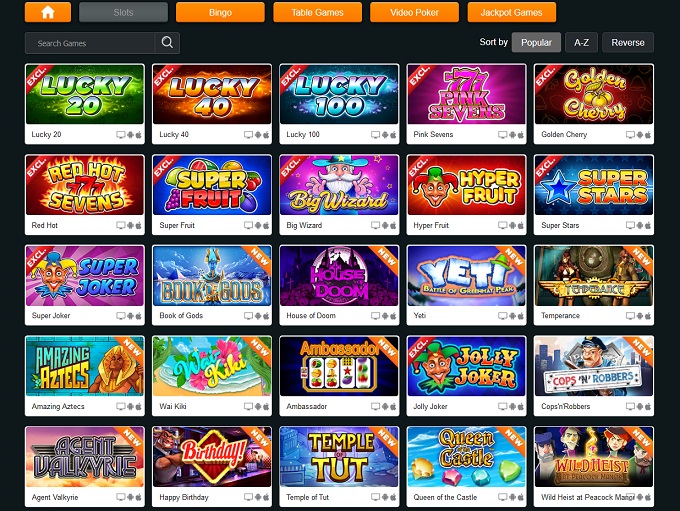The width and height of the screenshot is (680, 511).
Task: Click the search magnifier icon
Action: pyautogui.click(x=167, y=43)
